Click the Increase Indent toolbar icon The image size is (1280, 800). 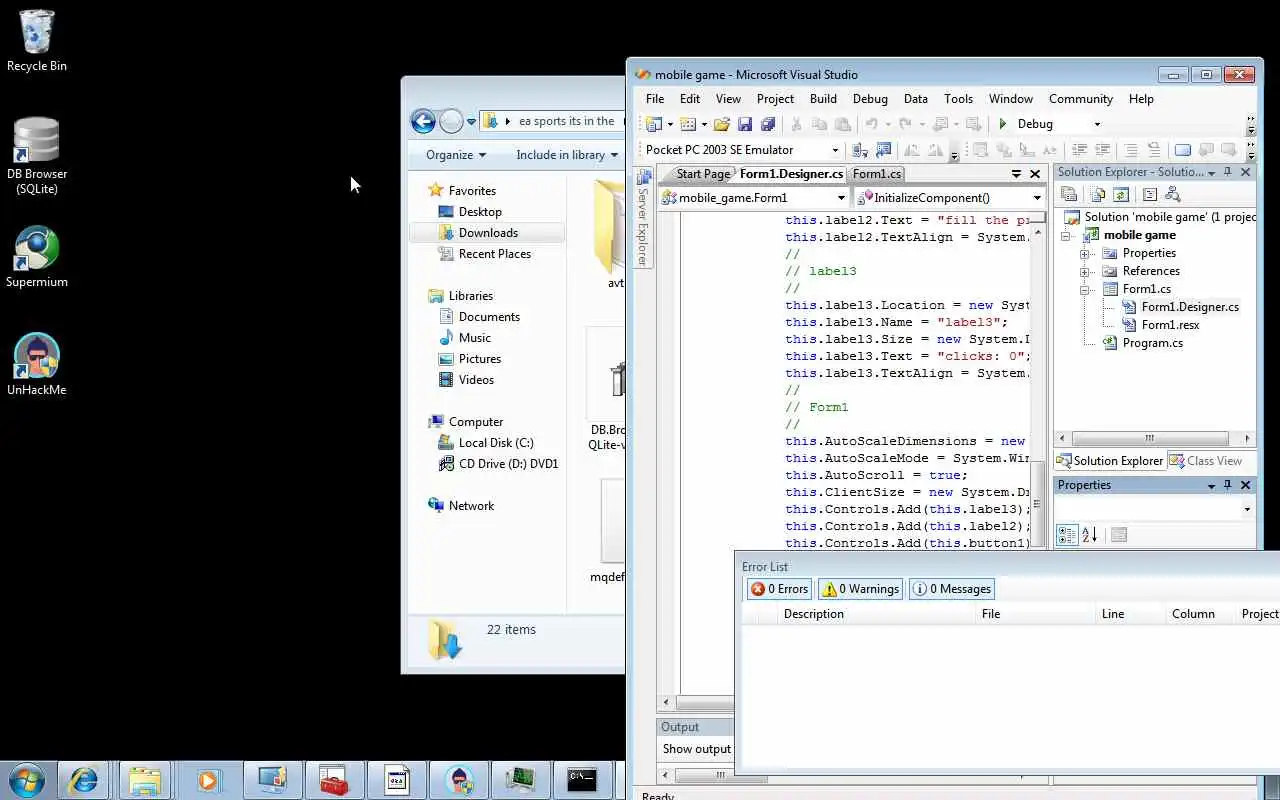click(x=1103, y=150)
